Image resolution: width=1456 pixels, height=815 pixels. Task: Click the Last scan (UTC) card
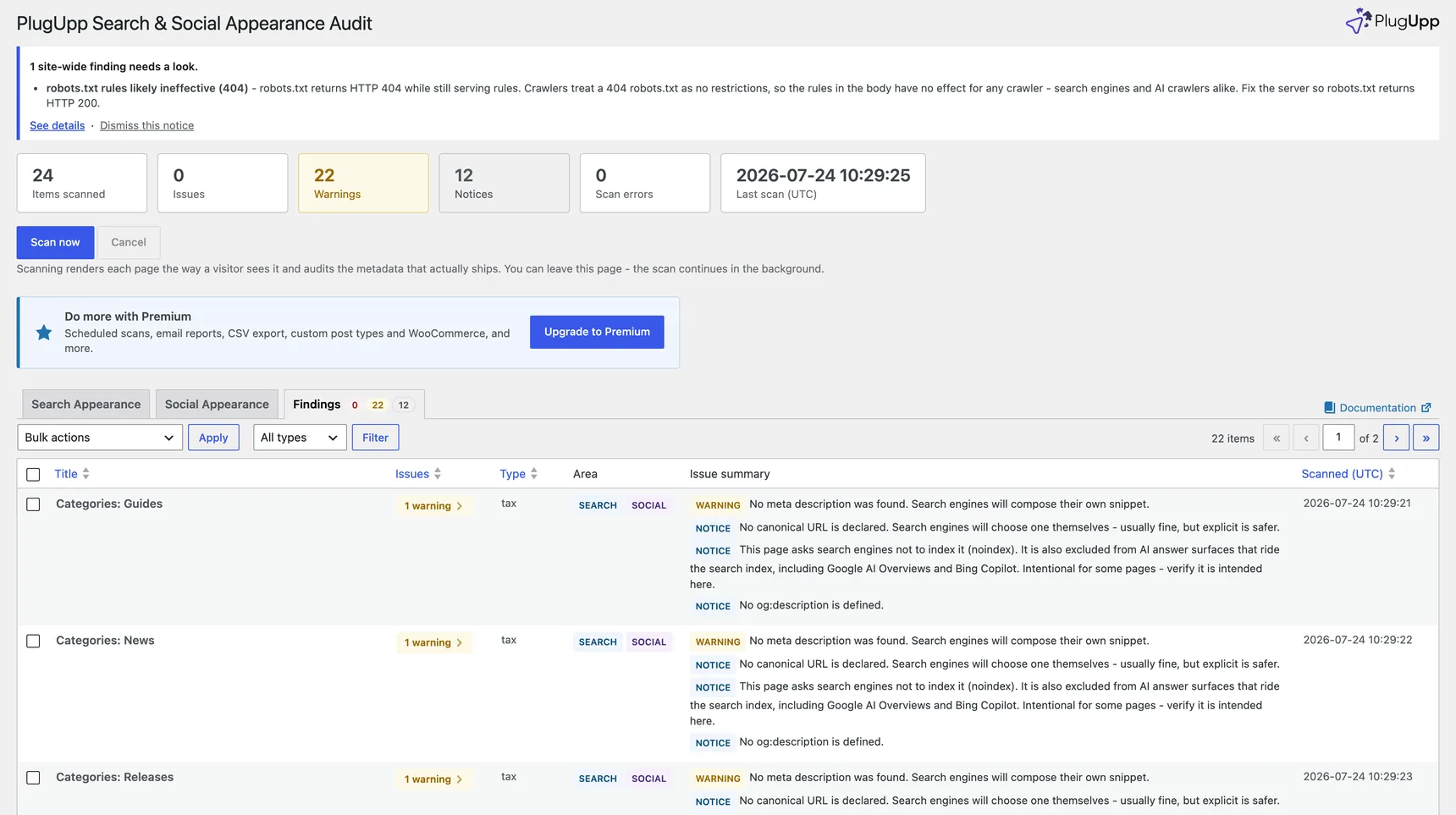(823, 183)
